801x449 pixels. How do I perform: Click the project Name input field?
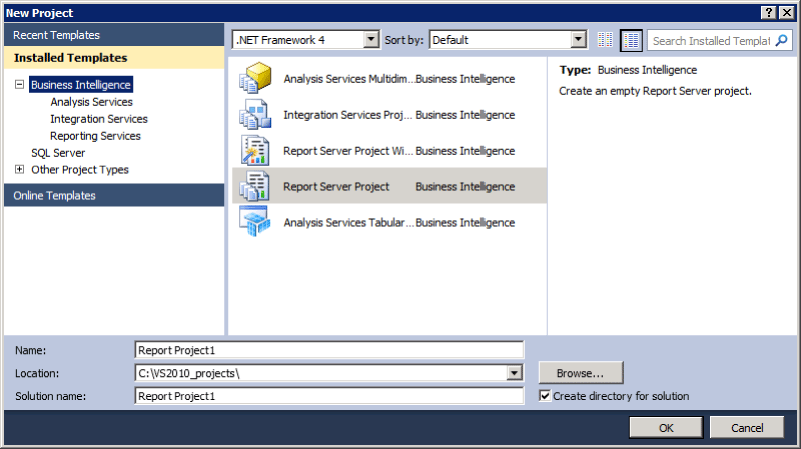point(329,350)
